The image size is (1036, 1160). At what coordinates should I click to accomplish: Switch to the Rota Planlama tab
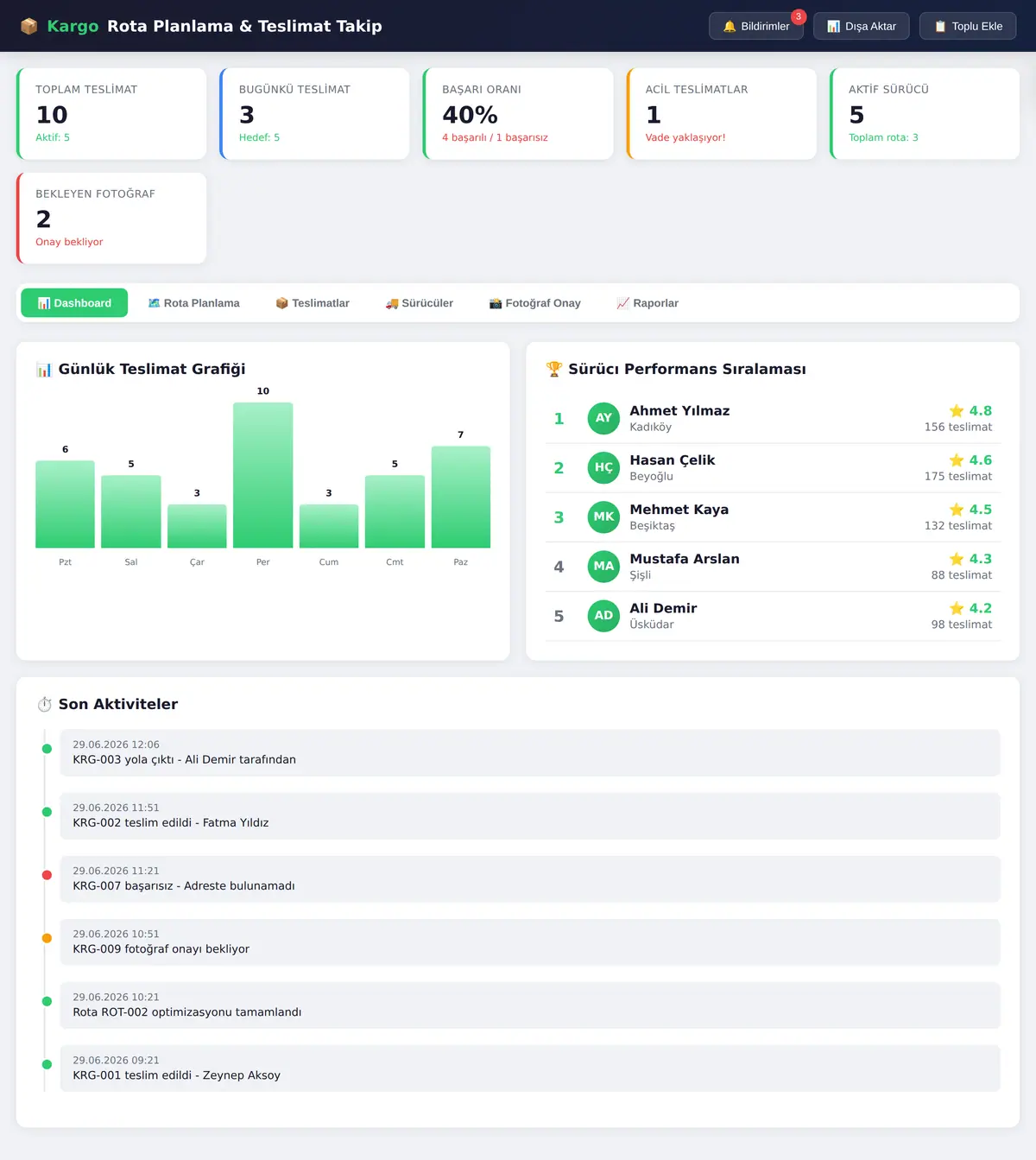tap(194, 303)
